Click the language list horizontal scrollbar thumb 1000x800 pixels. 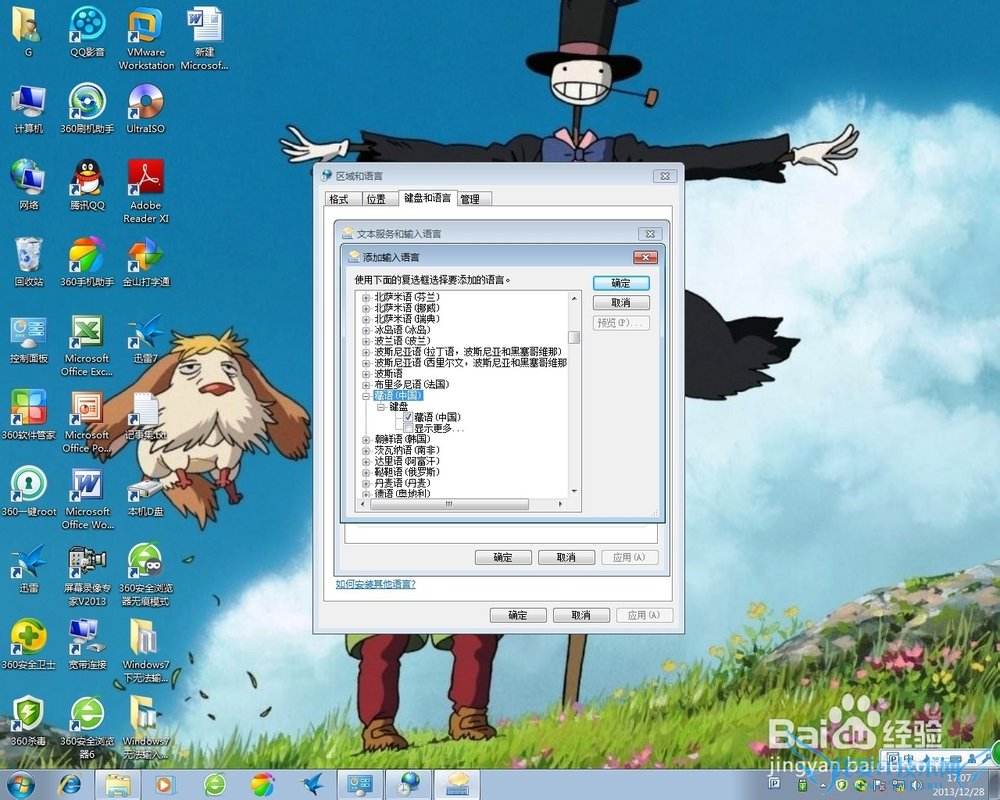coord(449,504)
